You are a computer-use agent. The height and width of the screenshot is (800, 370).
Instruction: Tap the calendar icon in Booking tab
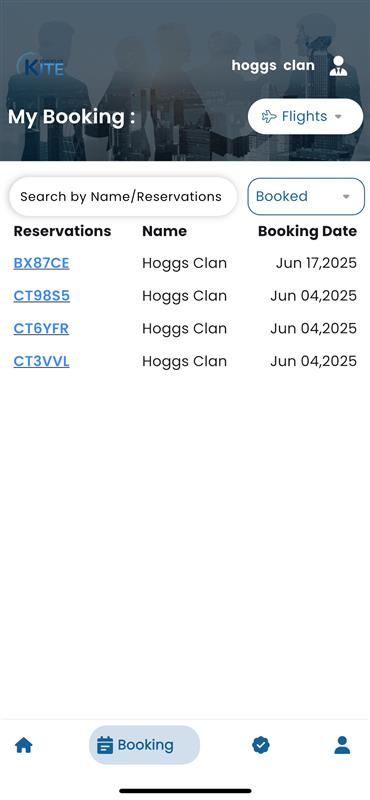[105, 745]
